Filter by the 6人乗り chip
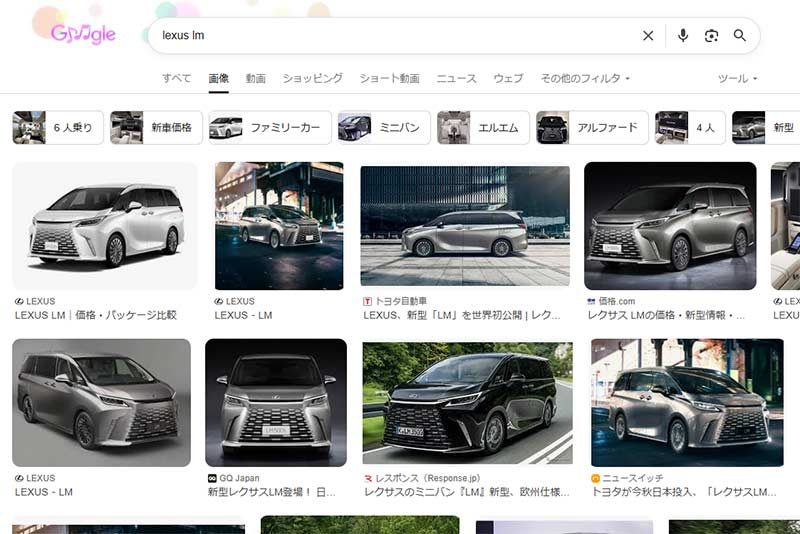The image size is (800, 534). pos(58,128)
